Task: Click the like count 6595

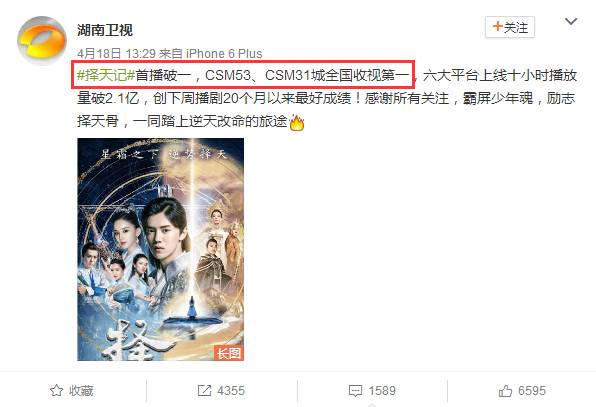Action: (532, 391)
